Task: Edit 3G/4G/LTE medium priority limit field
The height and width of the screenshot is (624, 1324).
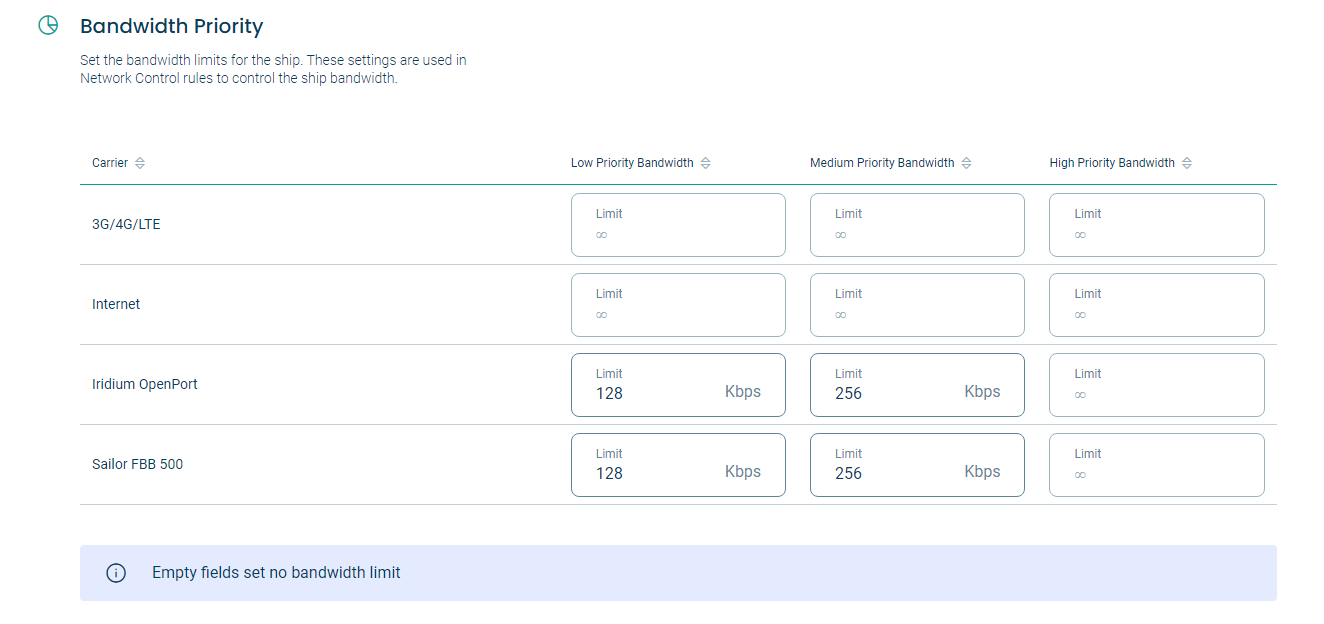Action: click(x=917, y=225)
